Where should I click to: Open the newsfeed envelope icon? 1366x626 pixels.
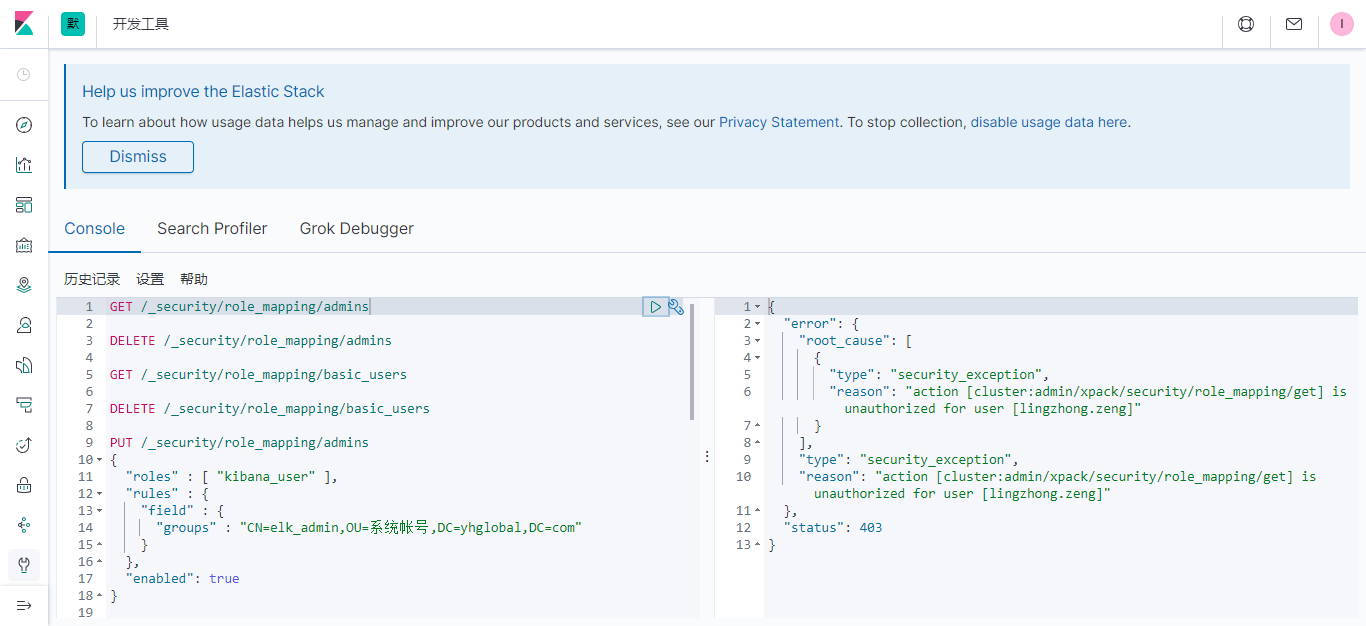click(x=1293, y=23)
